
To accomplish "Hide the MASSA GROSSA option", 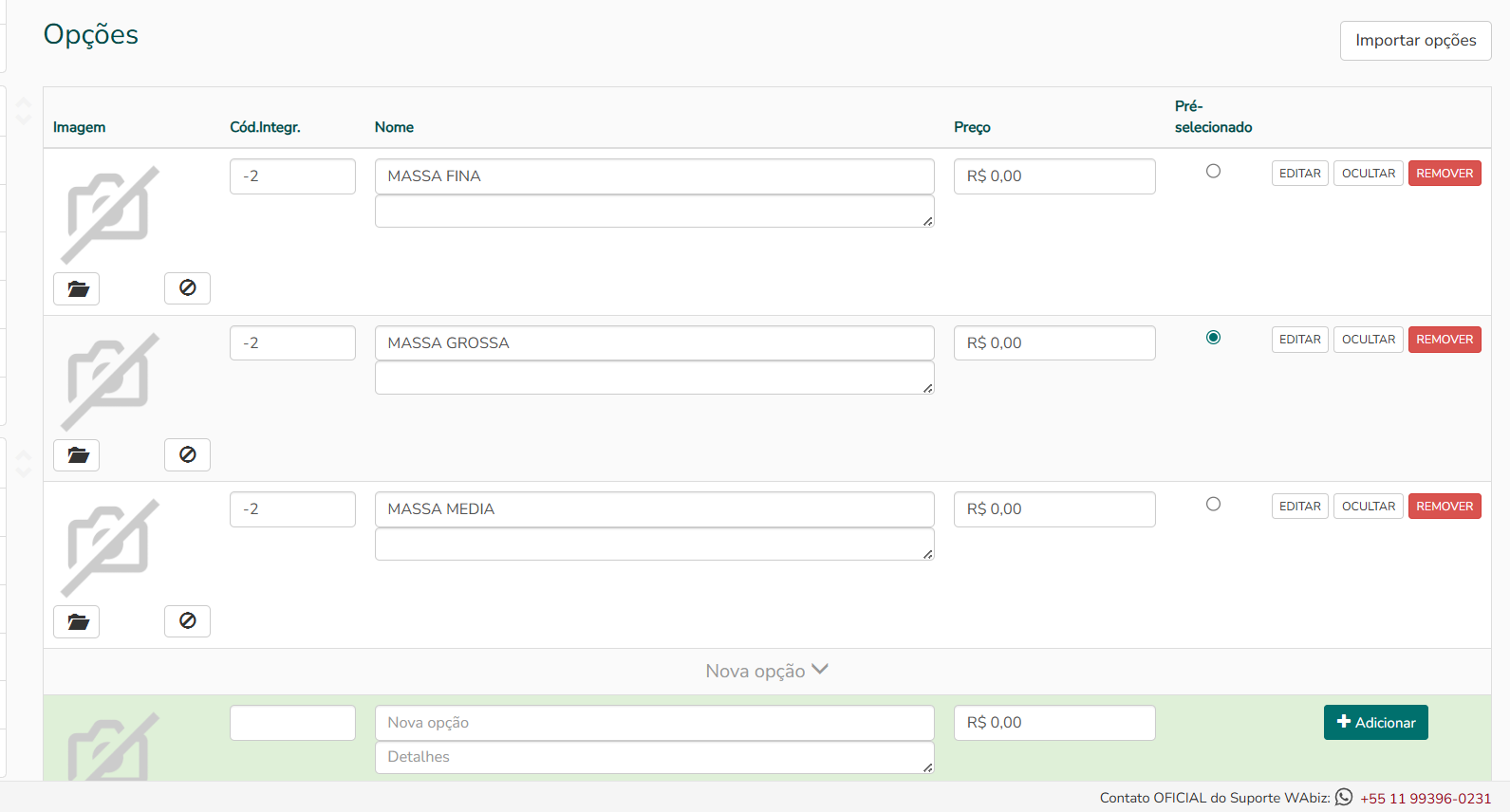I will point(1368,340).
